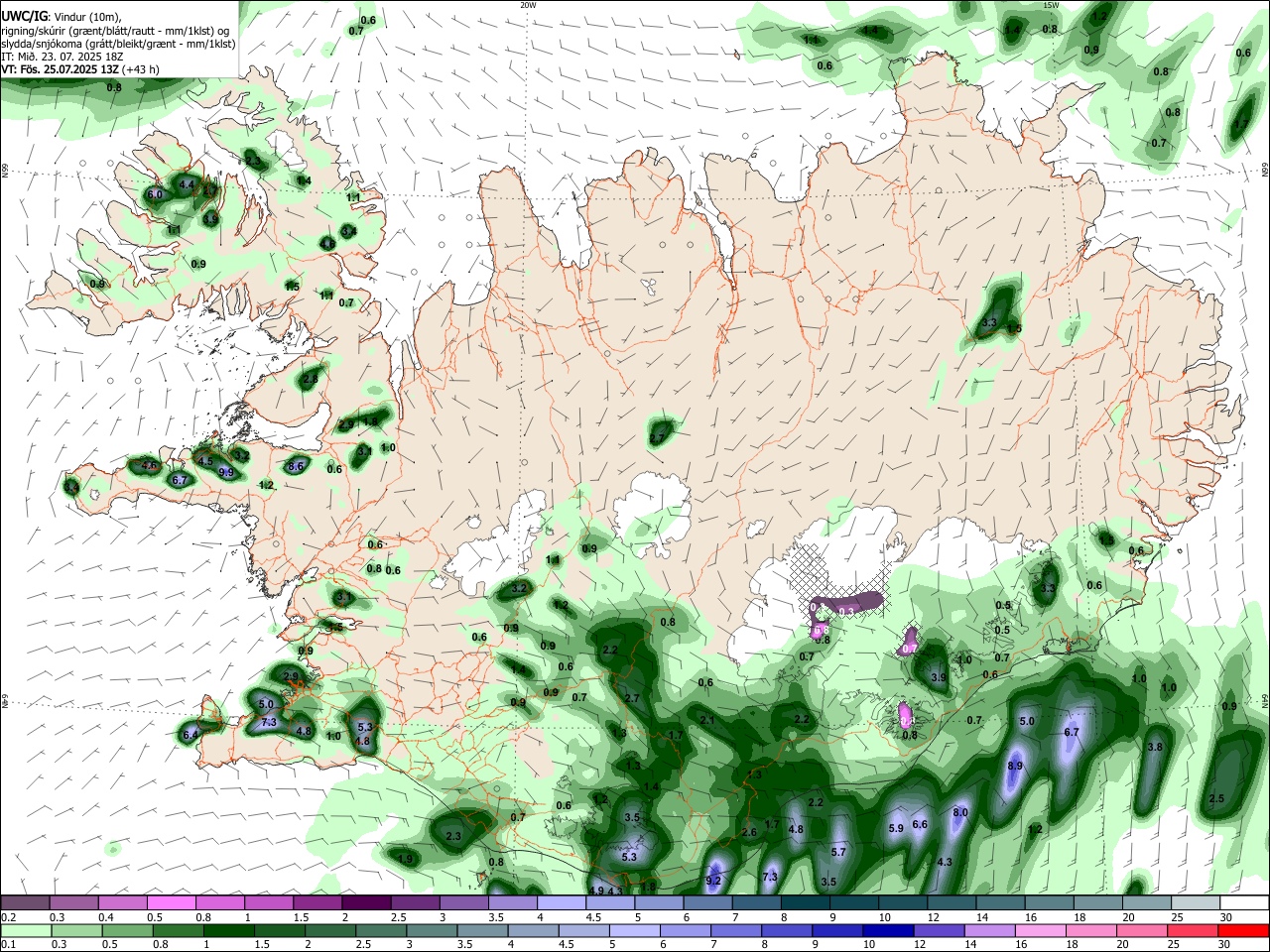Click the 6.4 value off the southwest peninsula tip
The width and height of the screenshot is (1270, 952).
tap(190, 735)
